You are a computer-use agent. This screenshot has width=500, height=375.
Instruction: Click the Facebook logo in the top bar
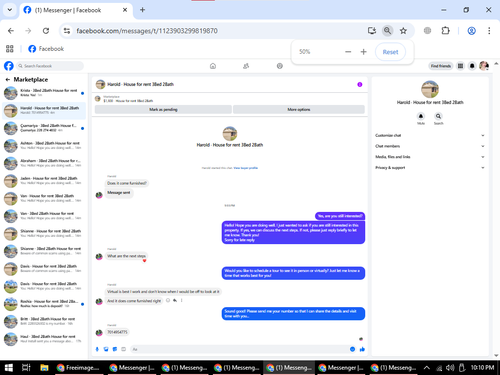pyautogui.click(x=9, y=66)
